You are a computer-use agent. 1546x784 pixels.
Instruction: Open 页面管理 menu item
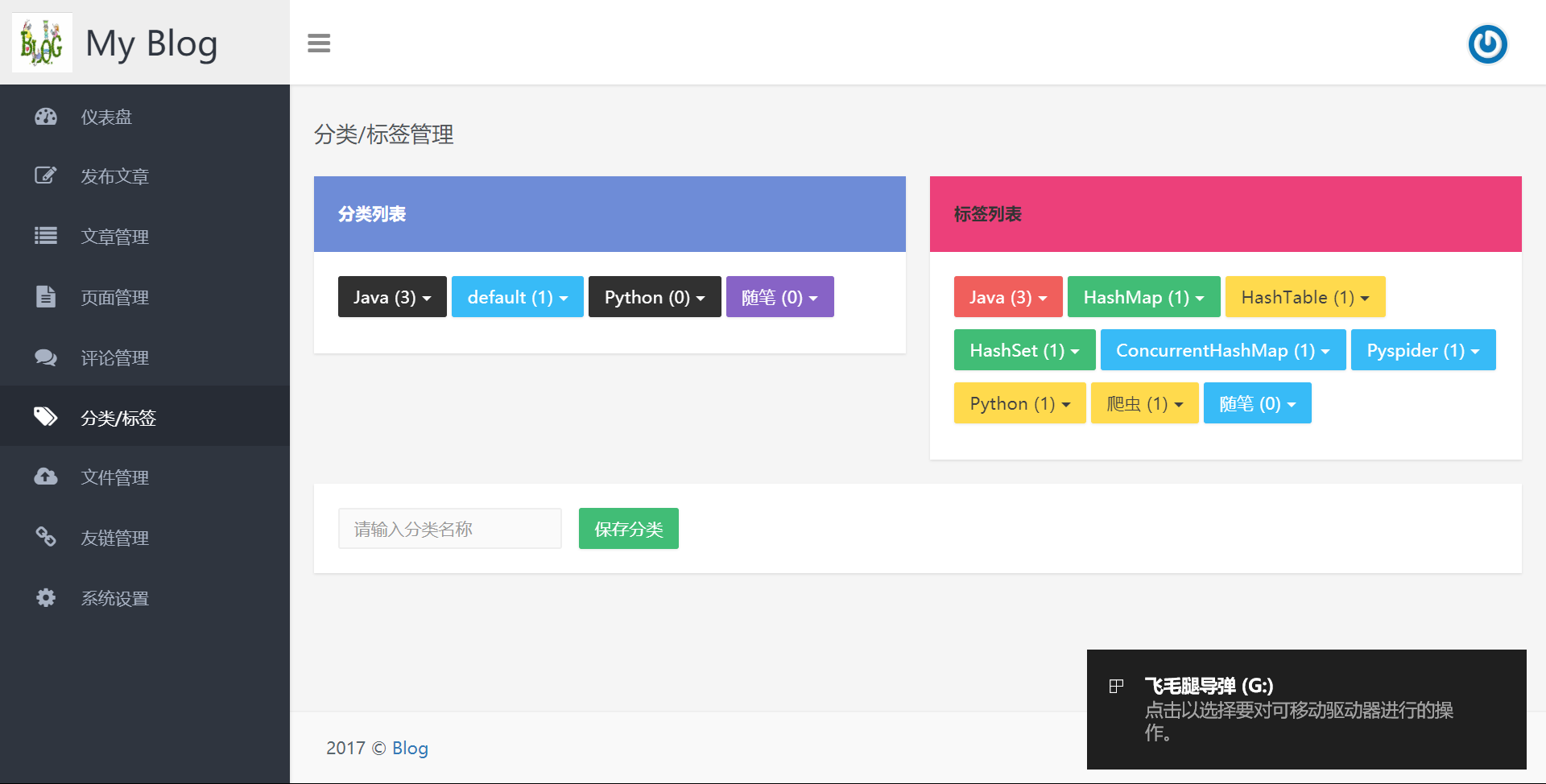coord(145,297)
